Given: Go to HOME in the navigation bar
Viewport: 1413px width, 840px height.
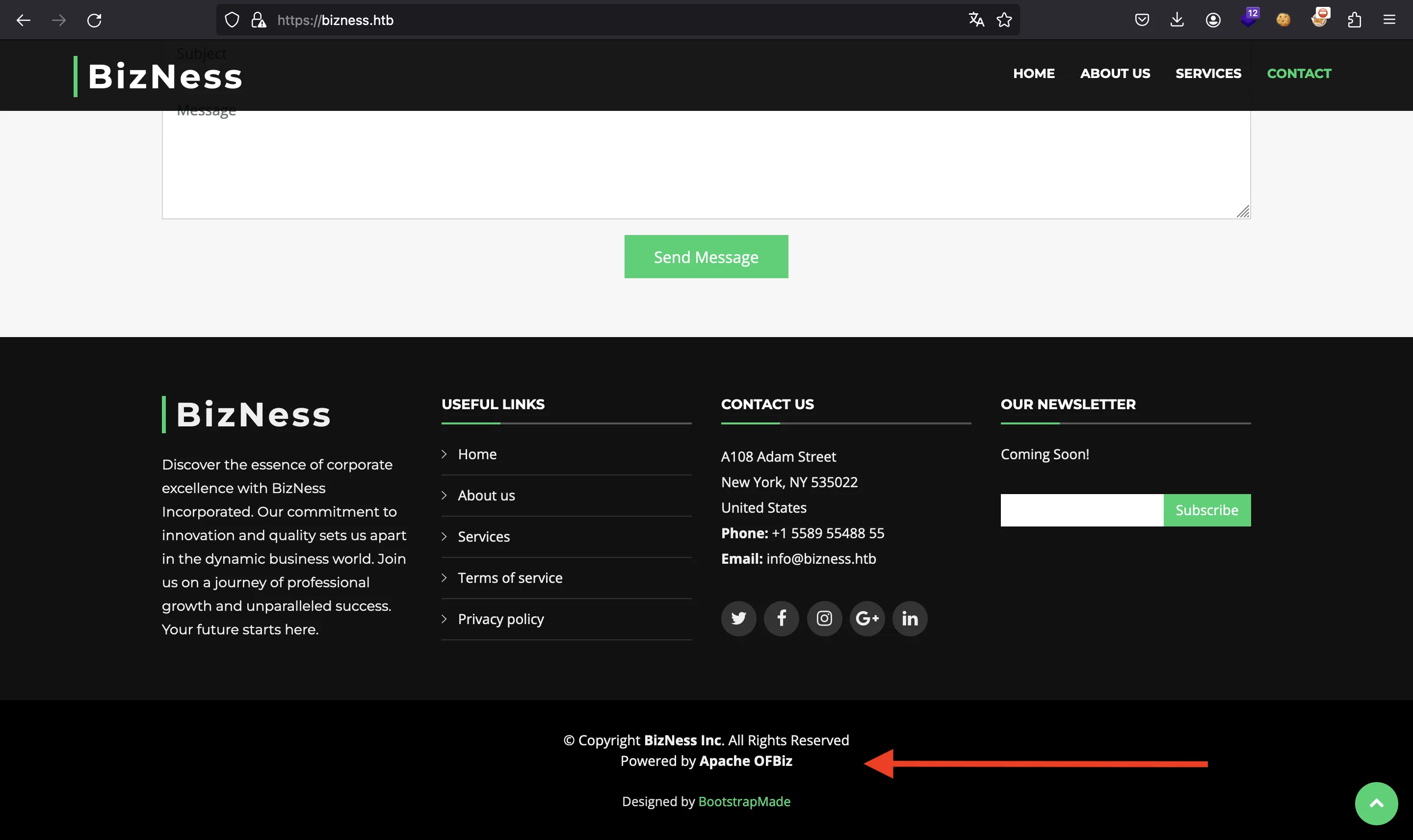Looking at the screenshot, I should (x=1034, y=74).
